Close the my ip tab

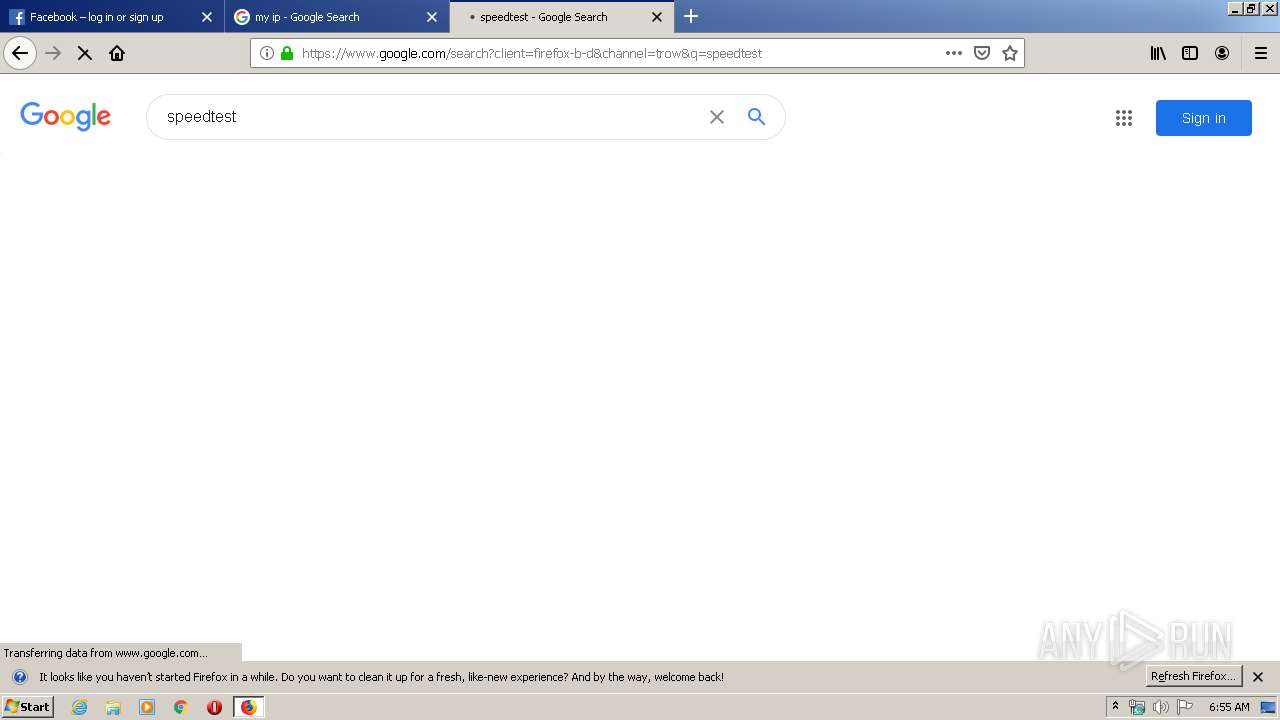pos(432,17)
